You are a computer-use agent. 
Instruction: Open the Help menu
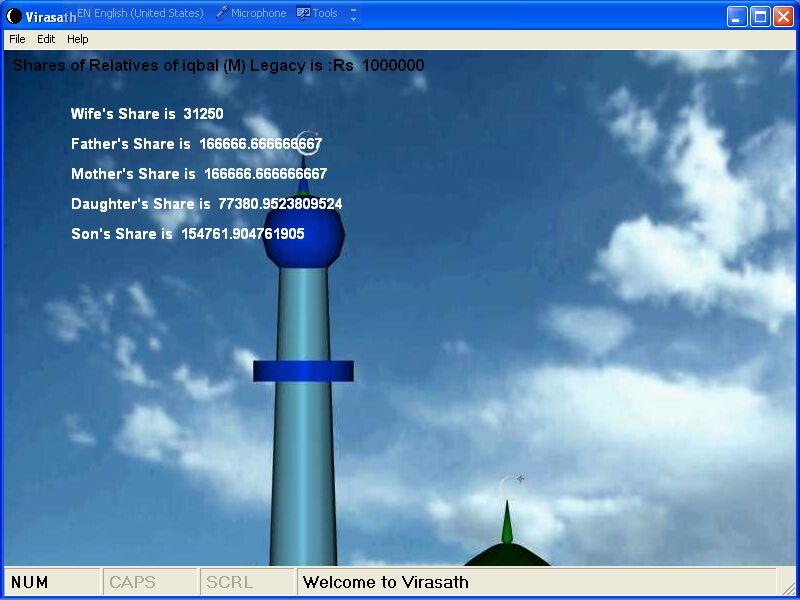(78, 39)
